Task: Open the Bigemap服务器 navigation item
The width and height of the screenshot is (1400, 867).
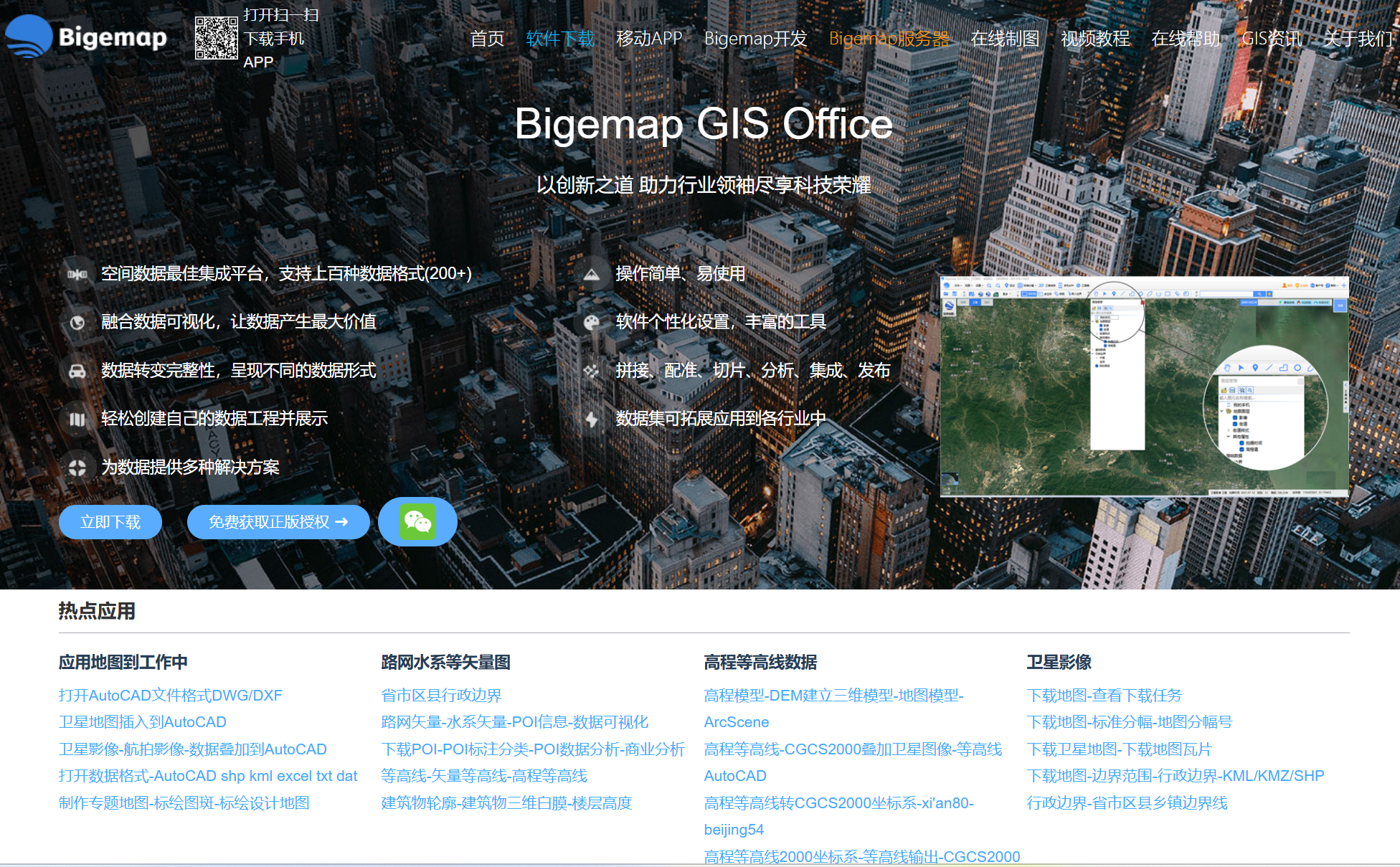Action: pyautogui.click(x=889, y=39)
